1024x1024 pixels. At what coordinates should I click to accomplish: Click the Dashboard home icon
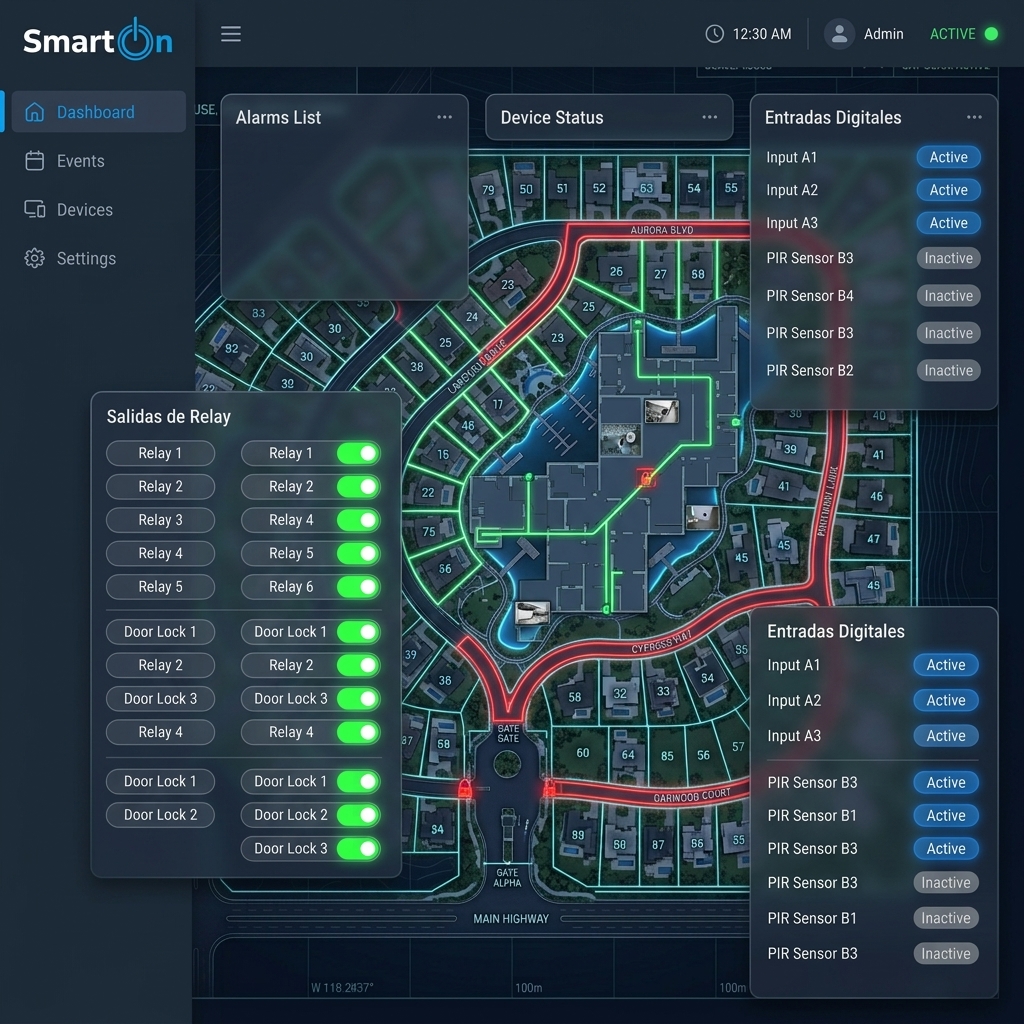pos(35,112)
